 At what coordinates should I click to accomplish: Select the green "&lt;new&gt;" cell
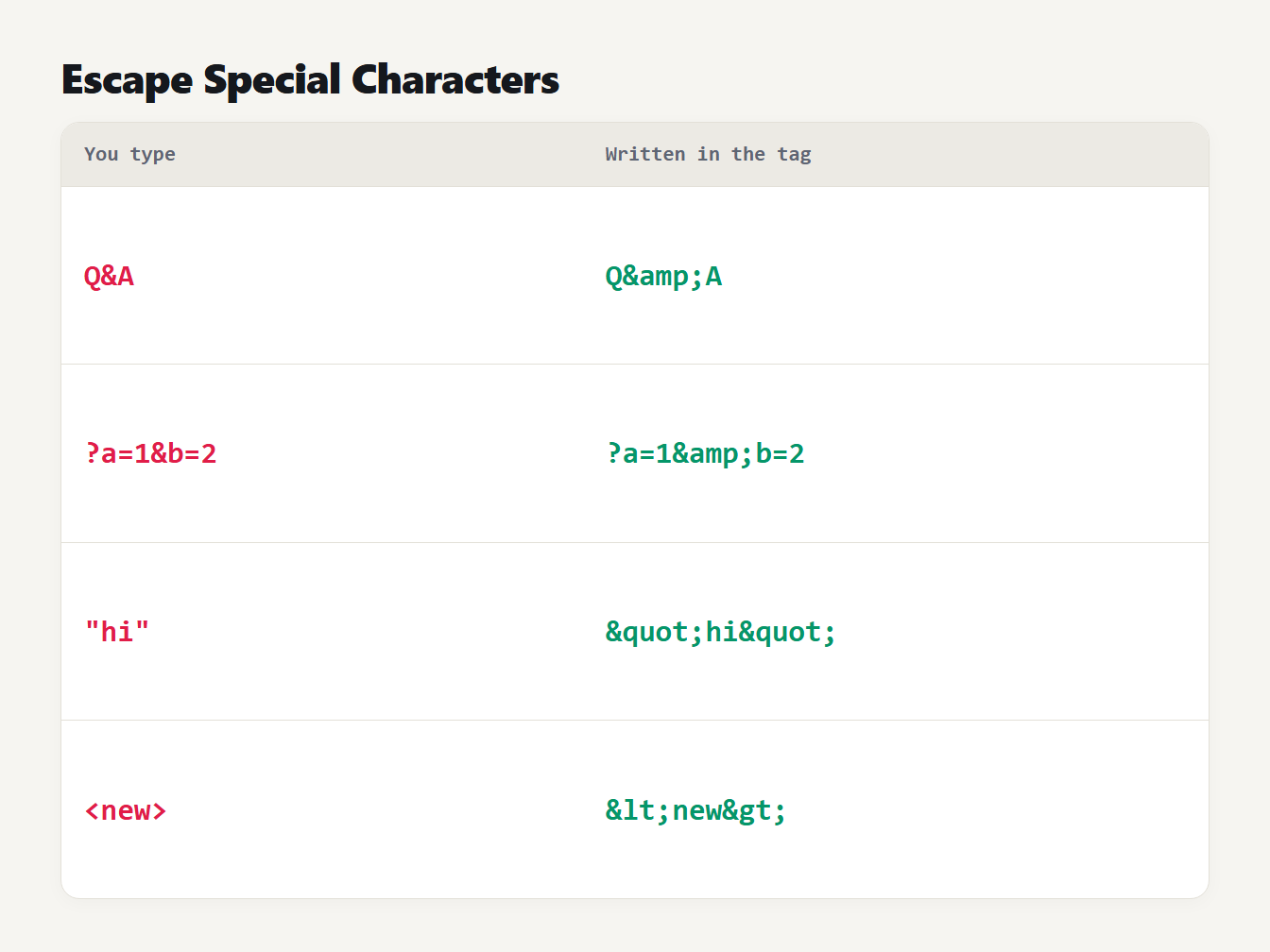click(x=696, y=810)
